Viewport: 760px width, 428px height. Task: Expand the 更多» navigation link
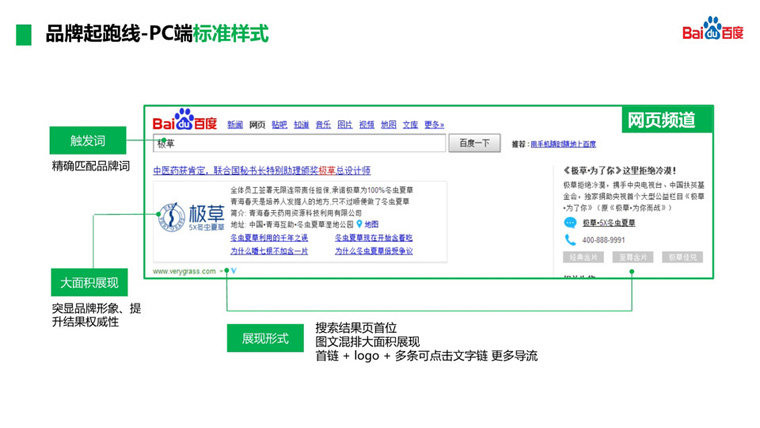click(434, 125)
